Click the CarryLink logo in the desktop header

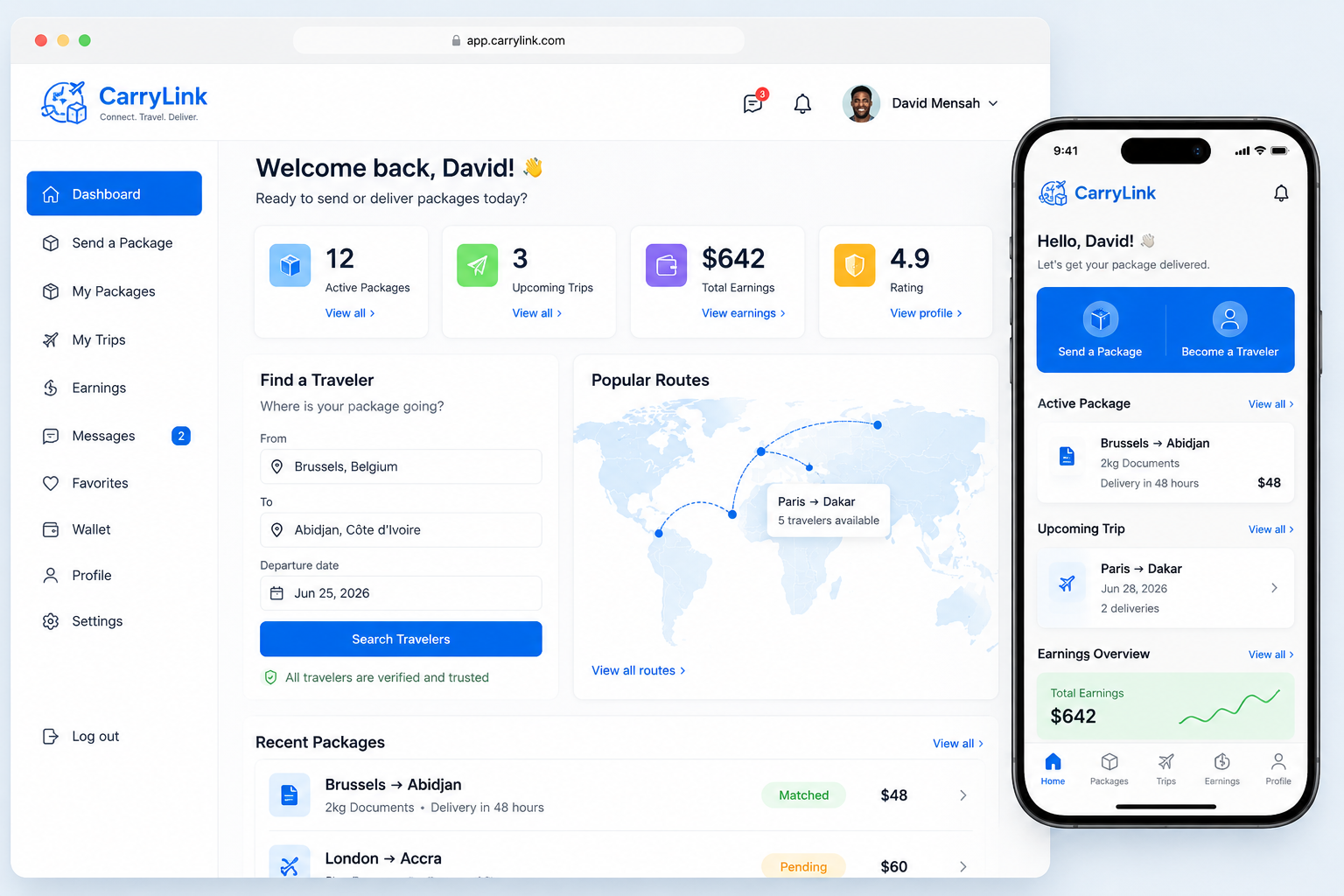(x=124, y=103)
